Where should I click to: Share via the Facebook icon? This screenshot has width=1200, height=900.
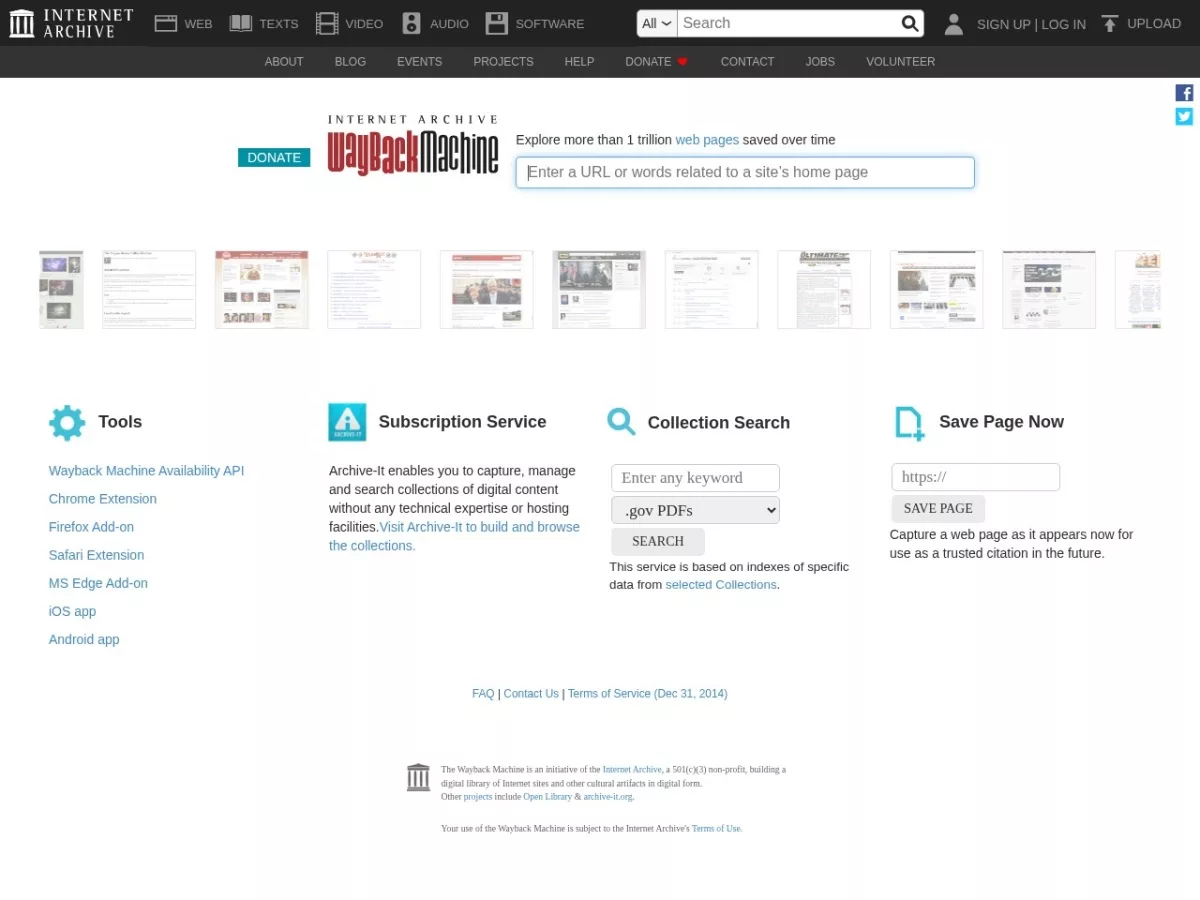tap(1184, 93)
